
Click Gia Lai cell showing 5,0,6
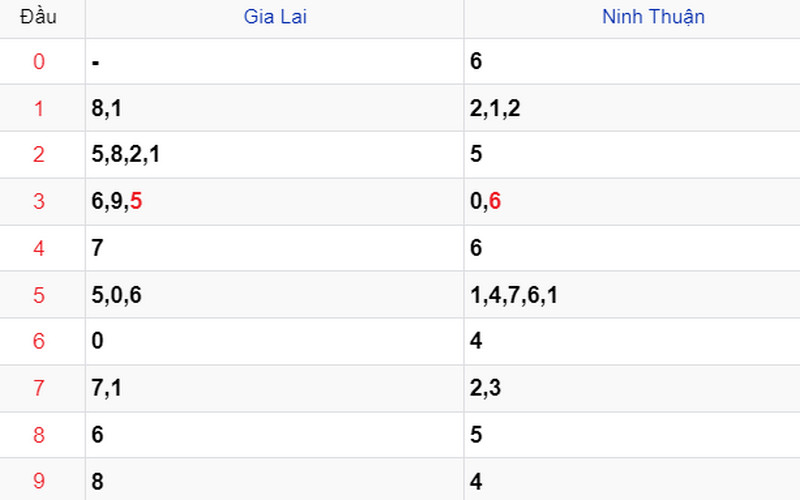[116, 295]
